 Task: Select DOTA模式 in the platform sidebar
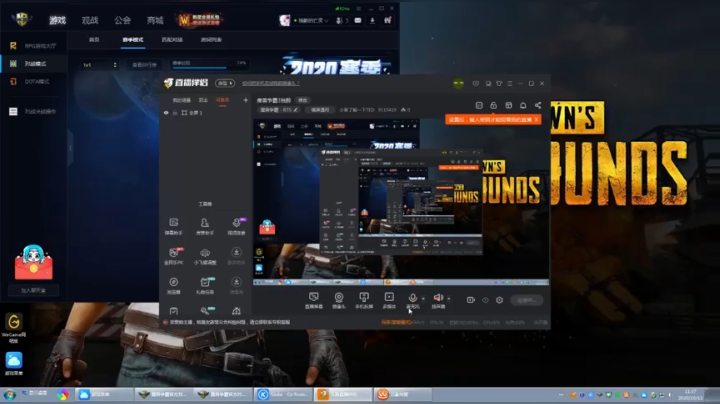pos(34,82)
